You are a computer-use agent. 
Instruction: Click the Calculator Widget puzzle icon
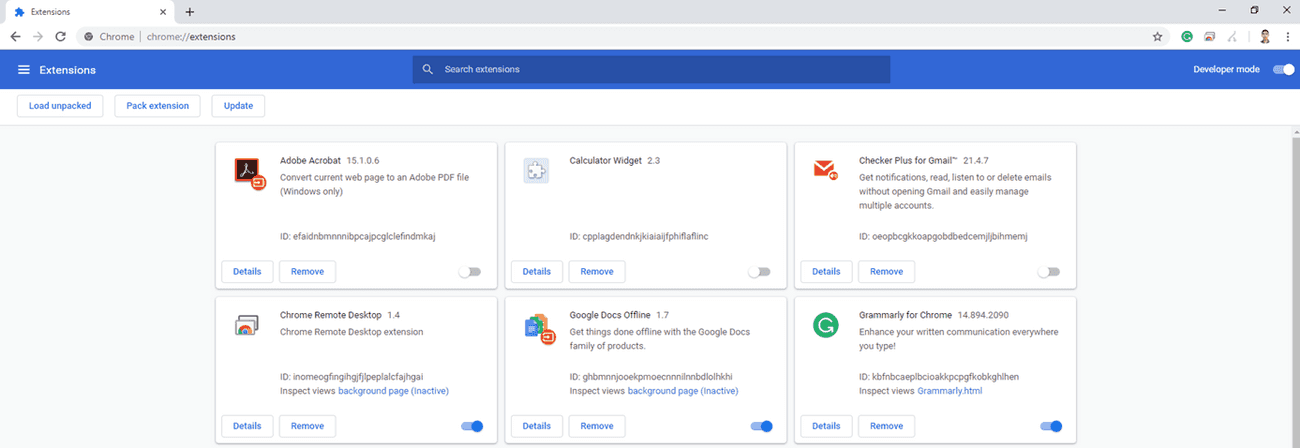point(537,170)
